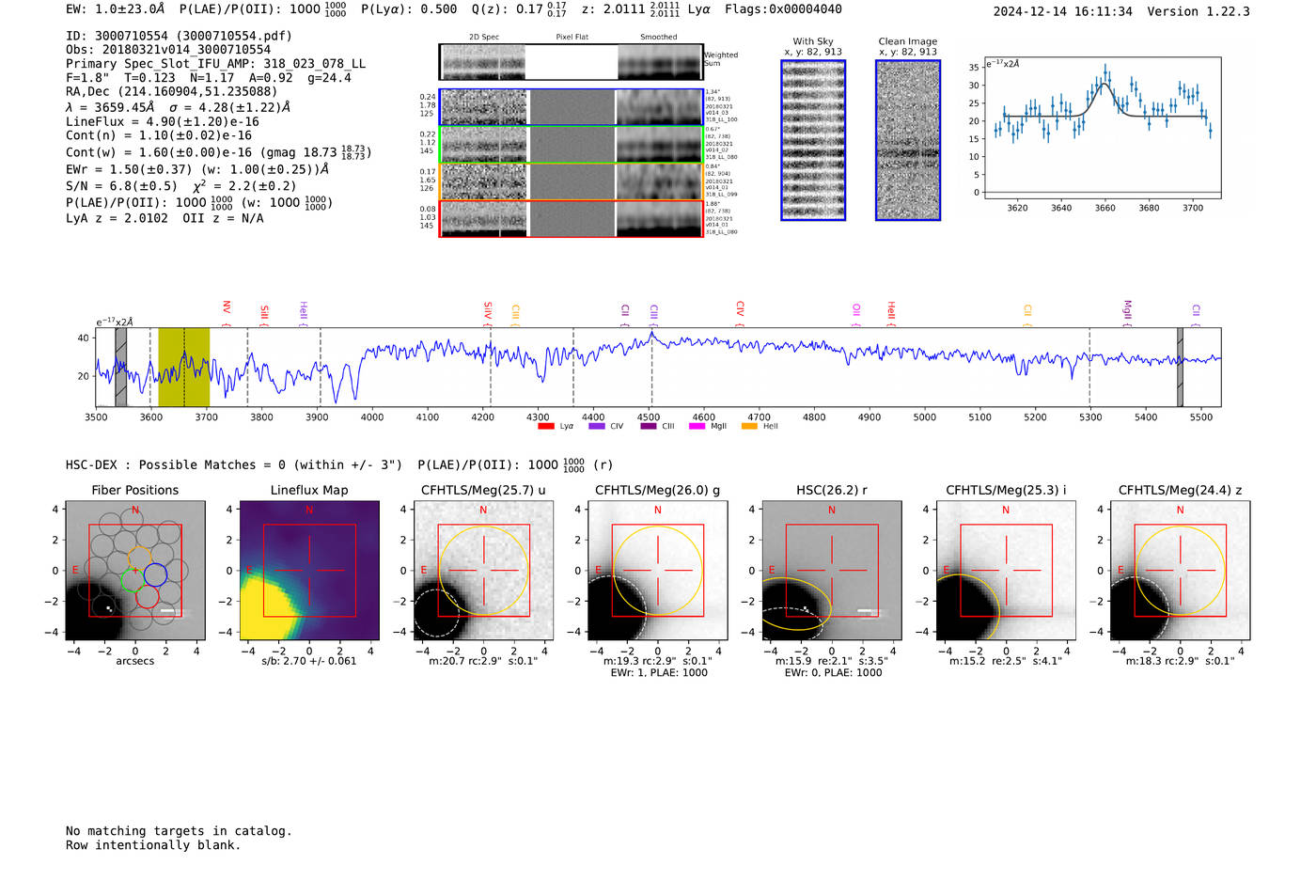Click the blue fiber circle in Fiber Positions
The height and width of the screenshot is (896, 1316).
coord(156,574)
